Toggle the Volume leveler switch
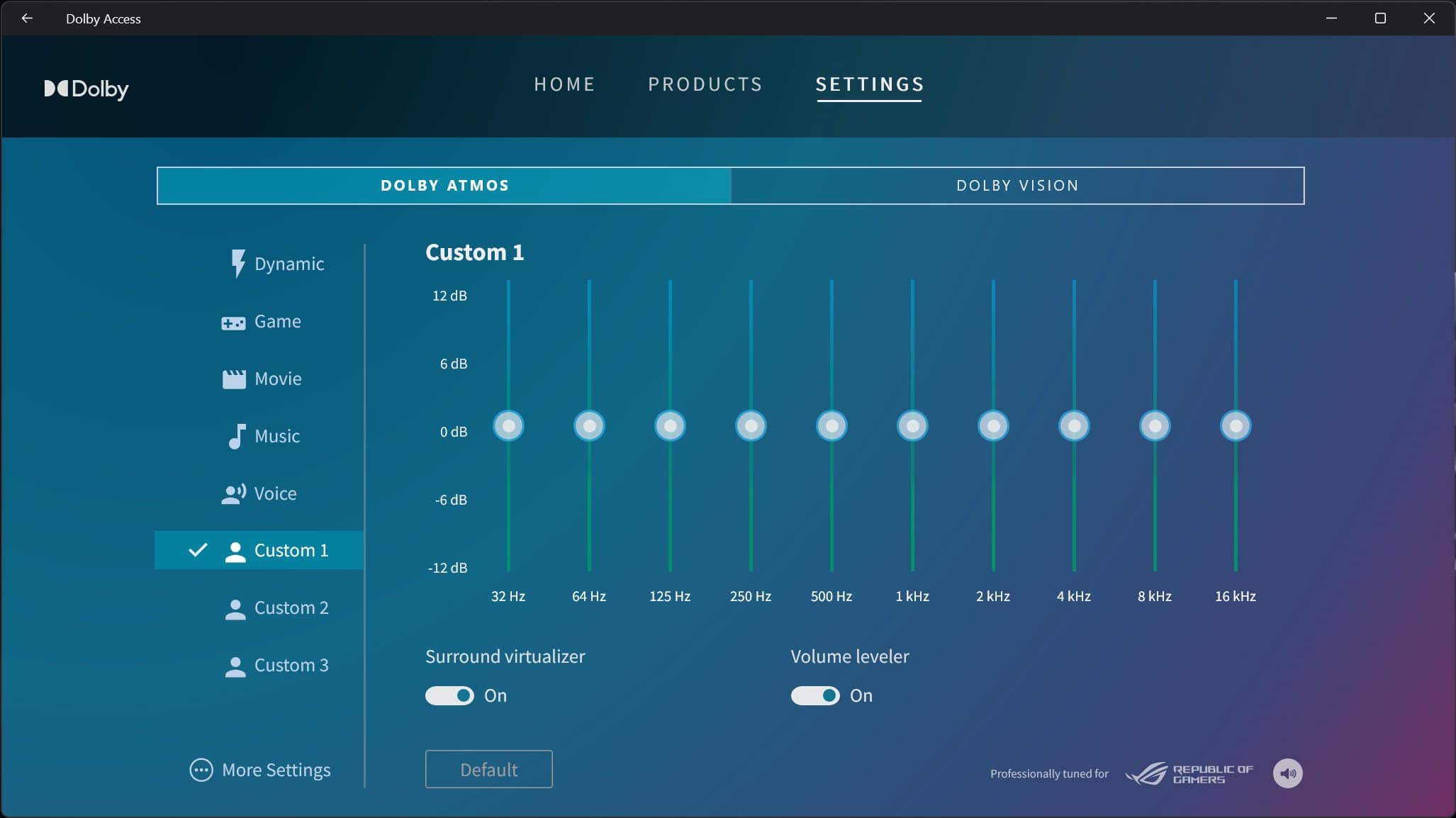1456x818 pixels. [815, 695]
